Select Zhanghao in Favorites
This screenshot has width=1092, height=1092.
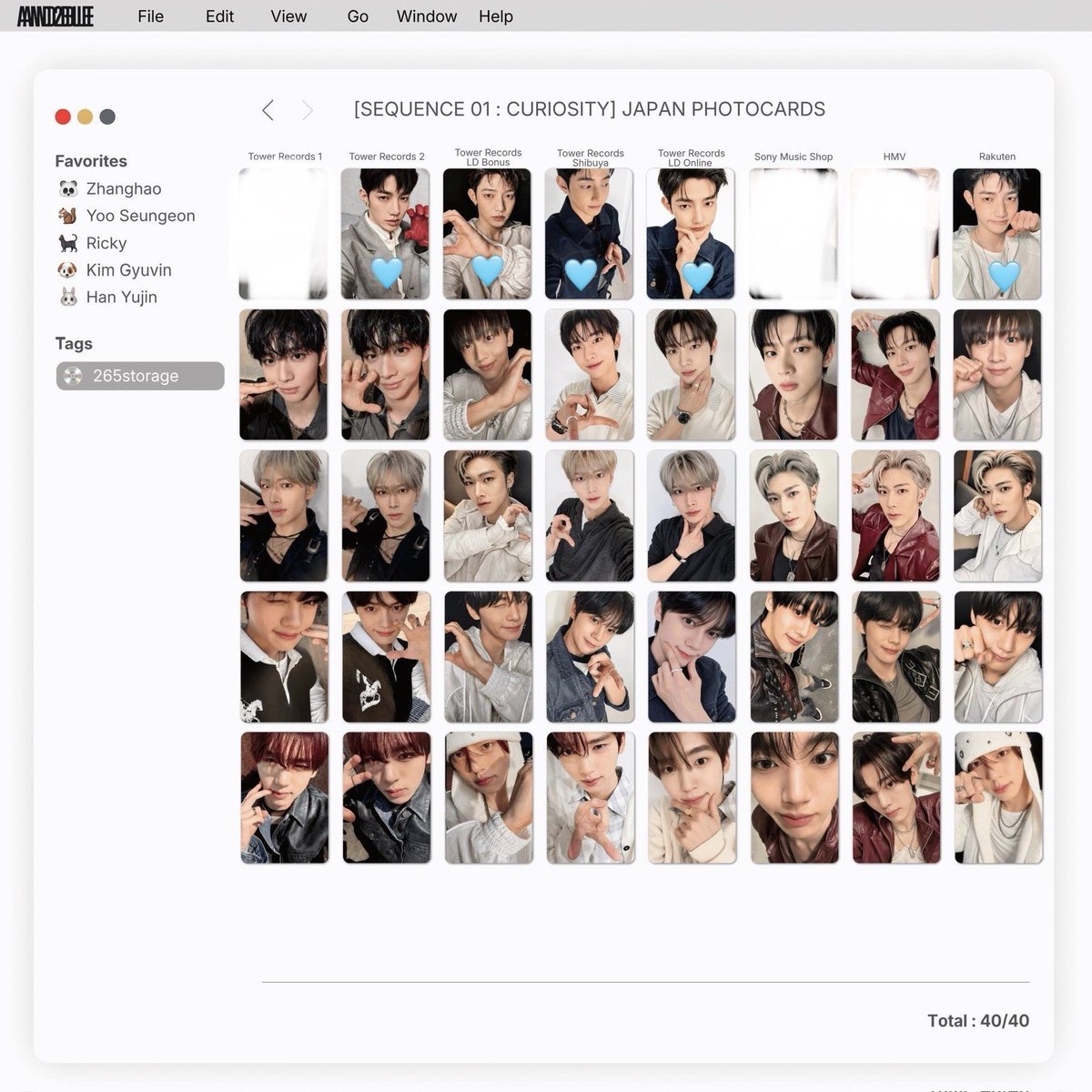pos(124,189)
